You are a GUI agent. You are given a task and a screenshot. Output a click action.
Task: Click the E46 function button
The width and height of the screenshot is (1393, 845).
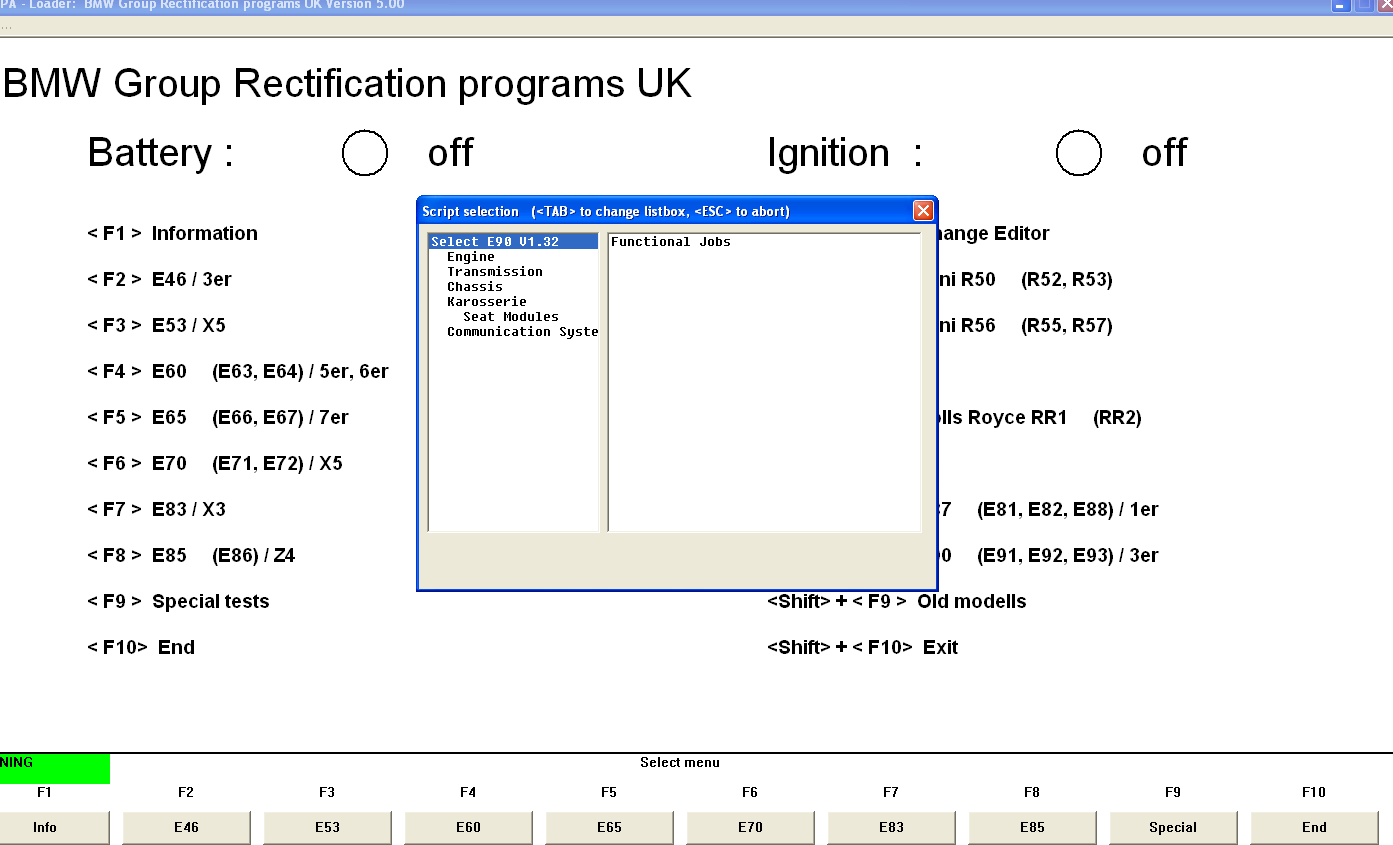point(186,827)
